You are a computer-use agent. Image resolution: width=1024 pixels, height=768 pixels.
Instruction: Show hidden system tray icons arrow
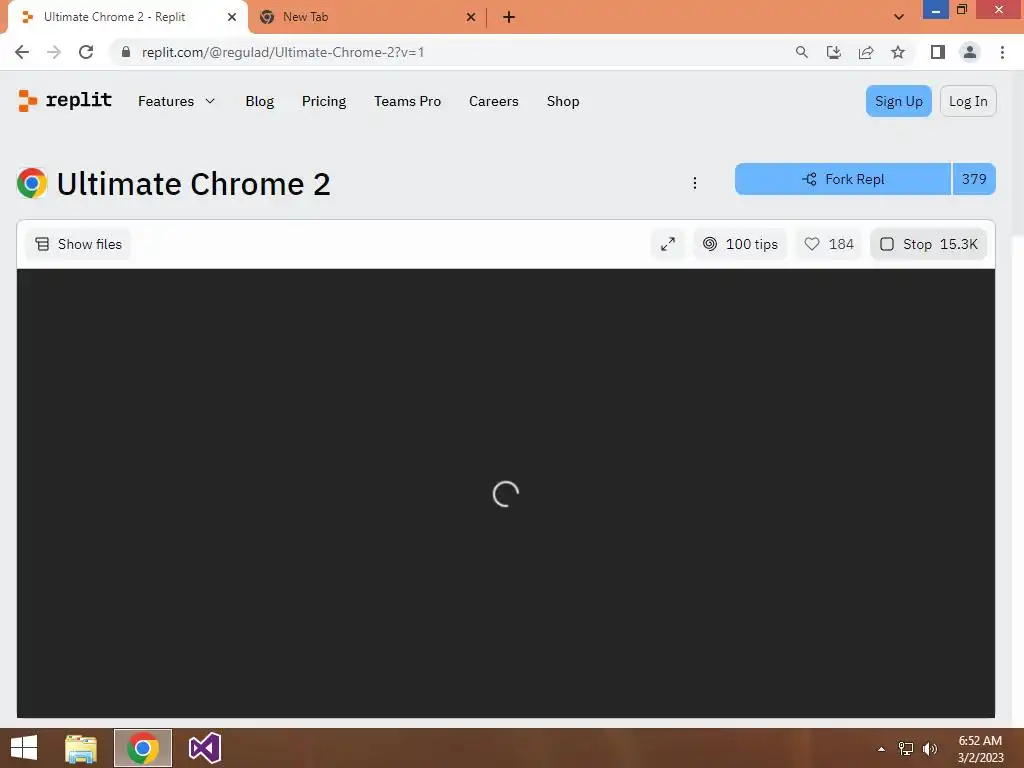881,749
